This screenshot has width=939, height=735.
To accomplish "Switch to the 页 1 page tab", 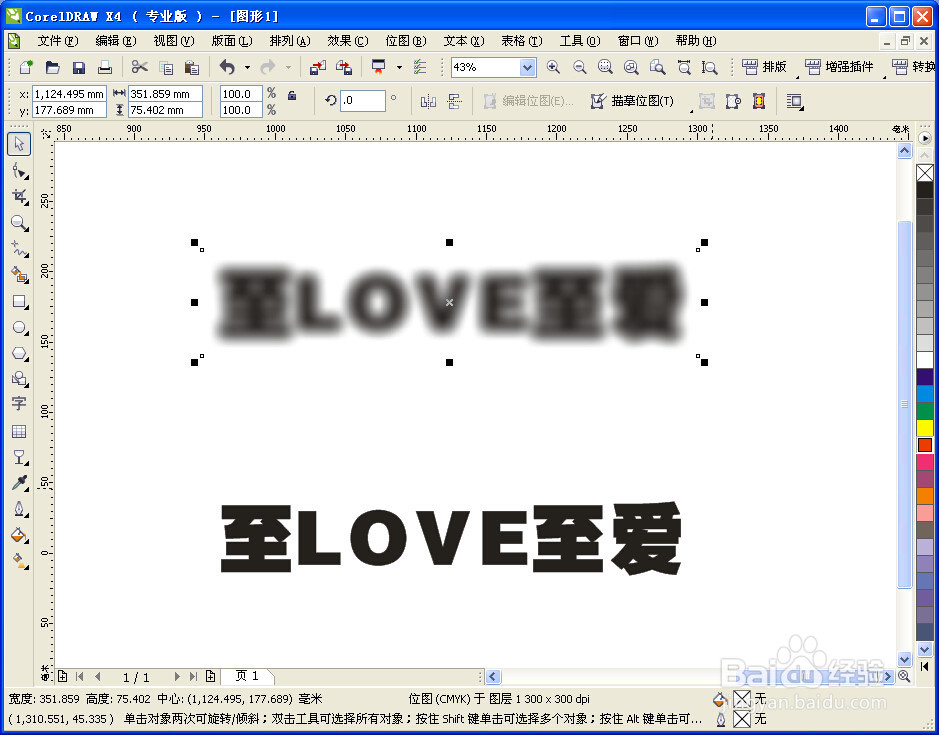I will point(245,676).
